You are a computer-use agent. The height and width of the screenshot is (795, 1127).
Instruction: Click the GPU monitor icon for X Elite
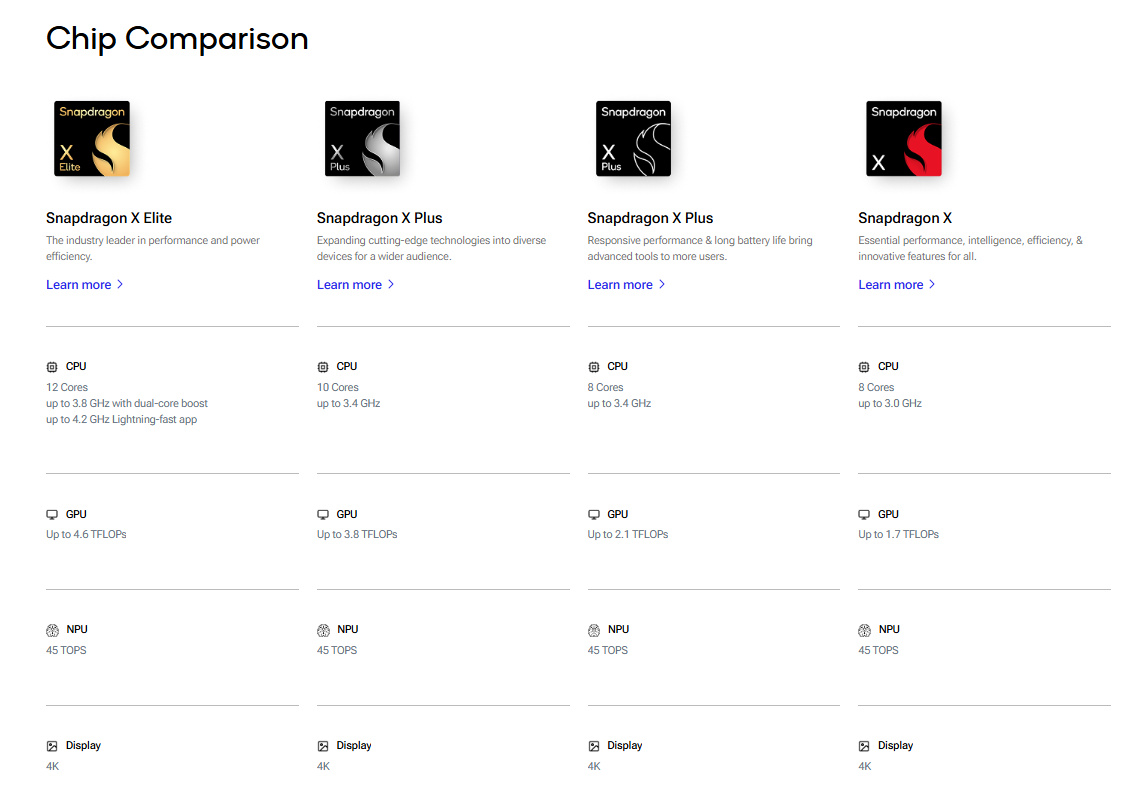point(52,515)
